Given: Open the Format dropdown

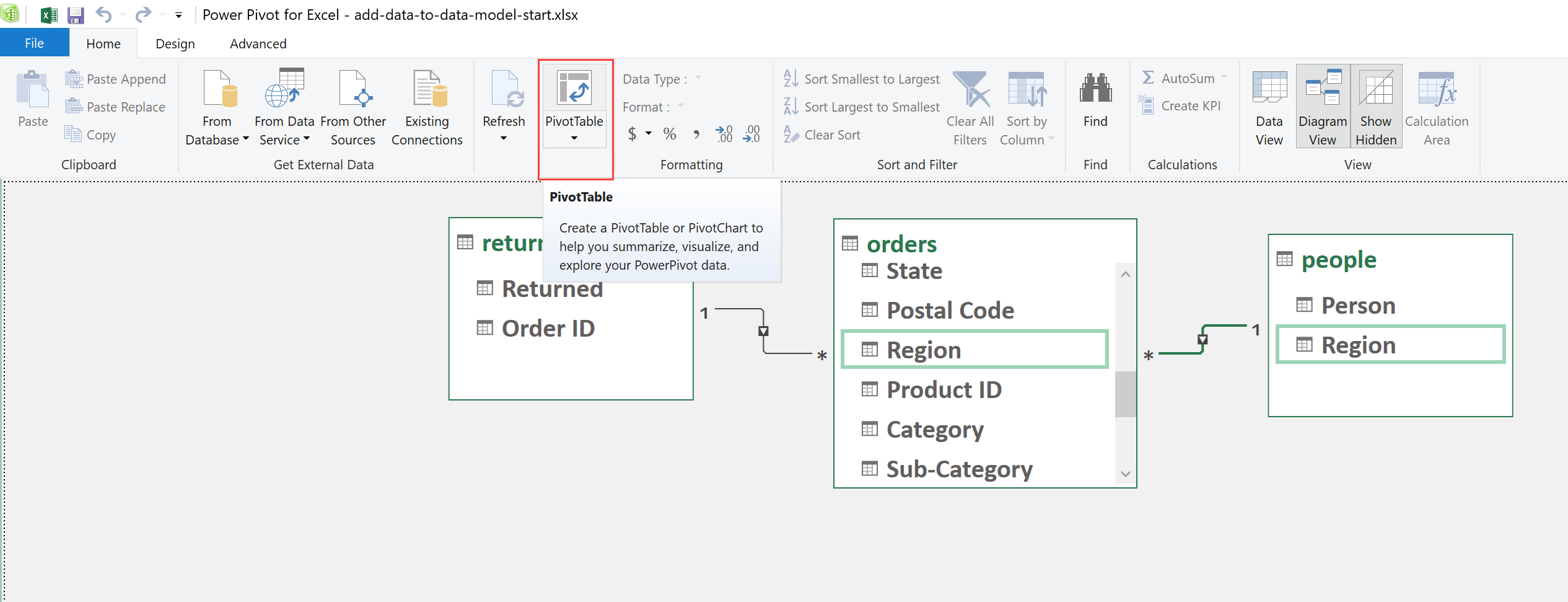Looking at the screenshot, I should point(681,106).
